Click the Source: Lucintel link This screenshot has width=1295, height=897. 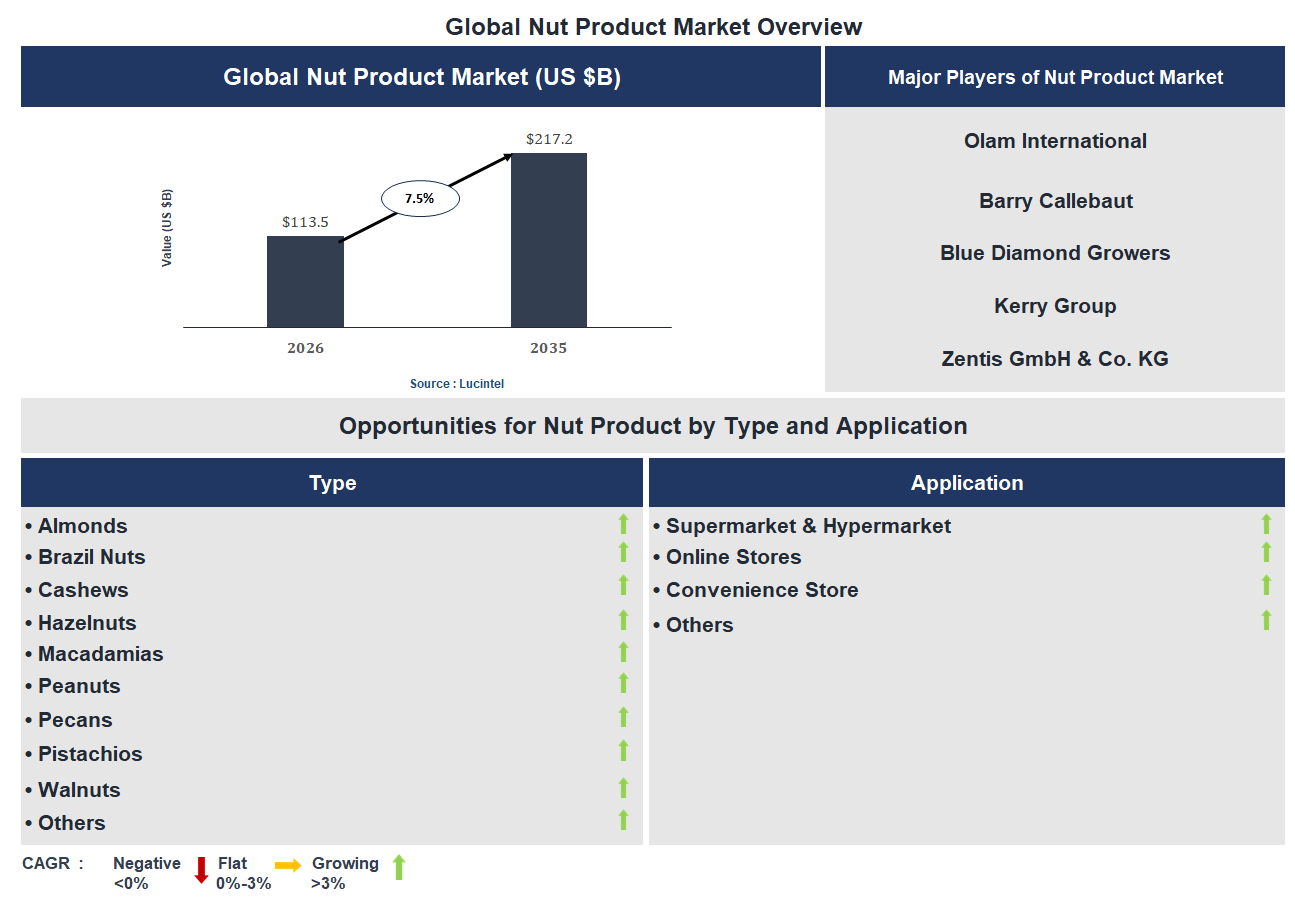457,383
